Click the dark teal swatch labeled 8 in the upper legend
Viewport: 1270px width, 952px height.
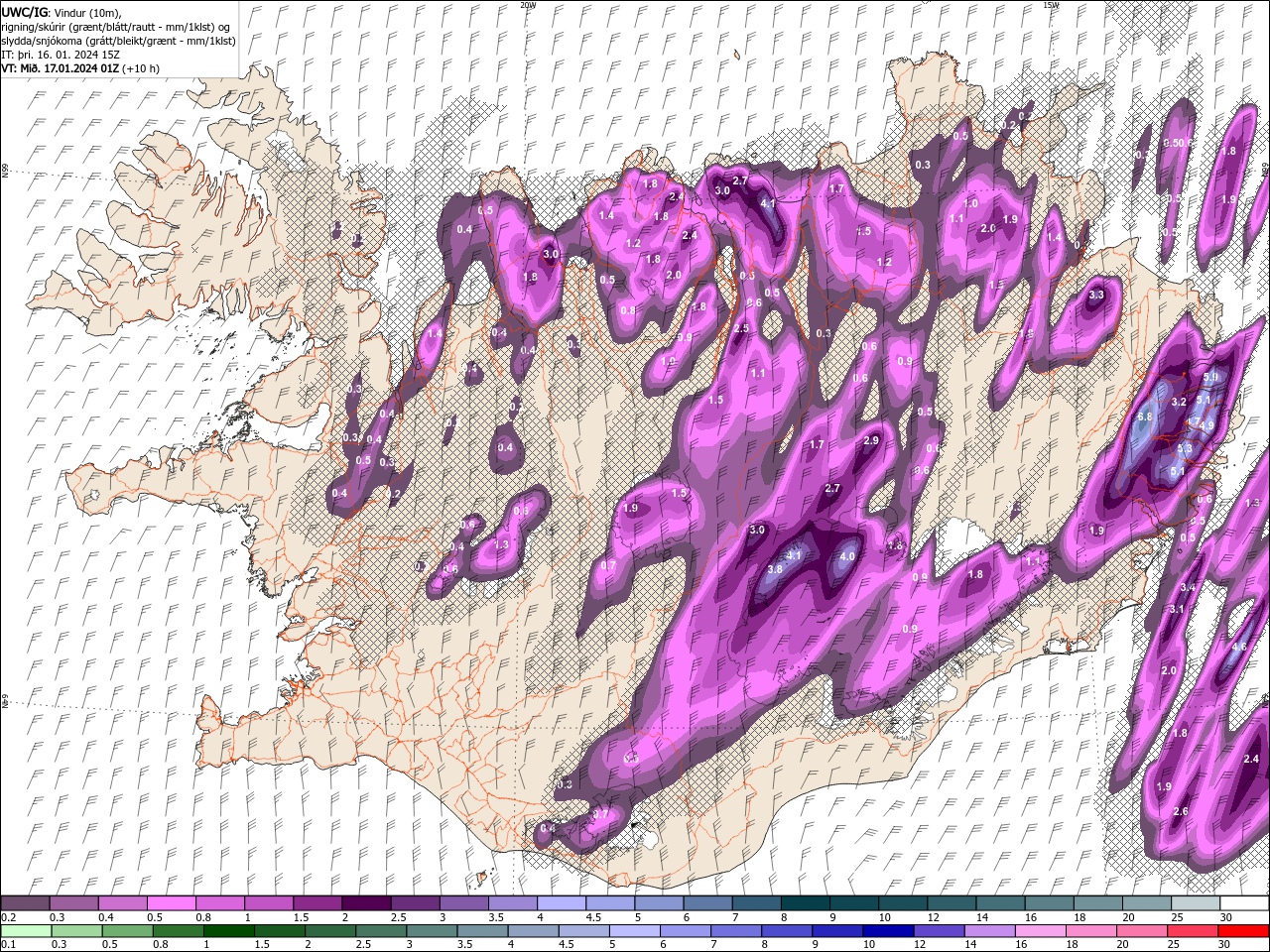pos(804,903)
